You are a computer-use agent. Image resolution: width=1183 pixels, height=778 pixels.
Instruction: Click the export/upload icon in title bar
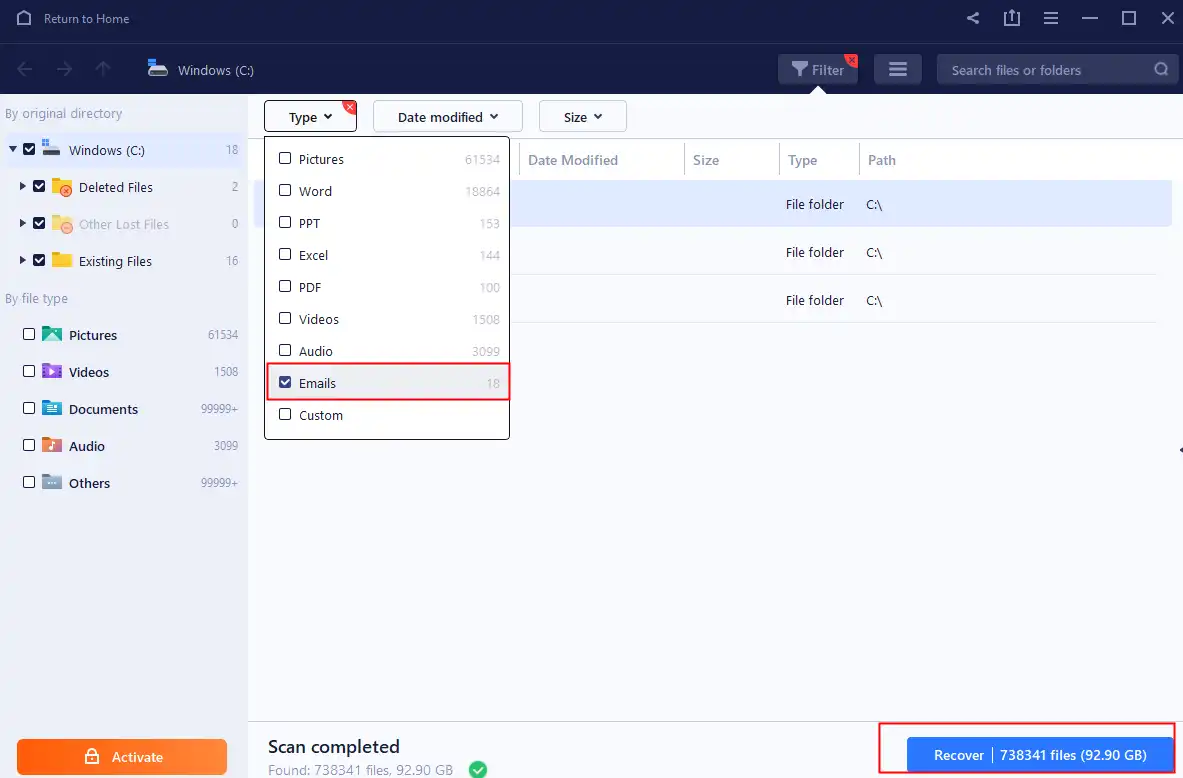(1012, 18)
